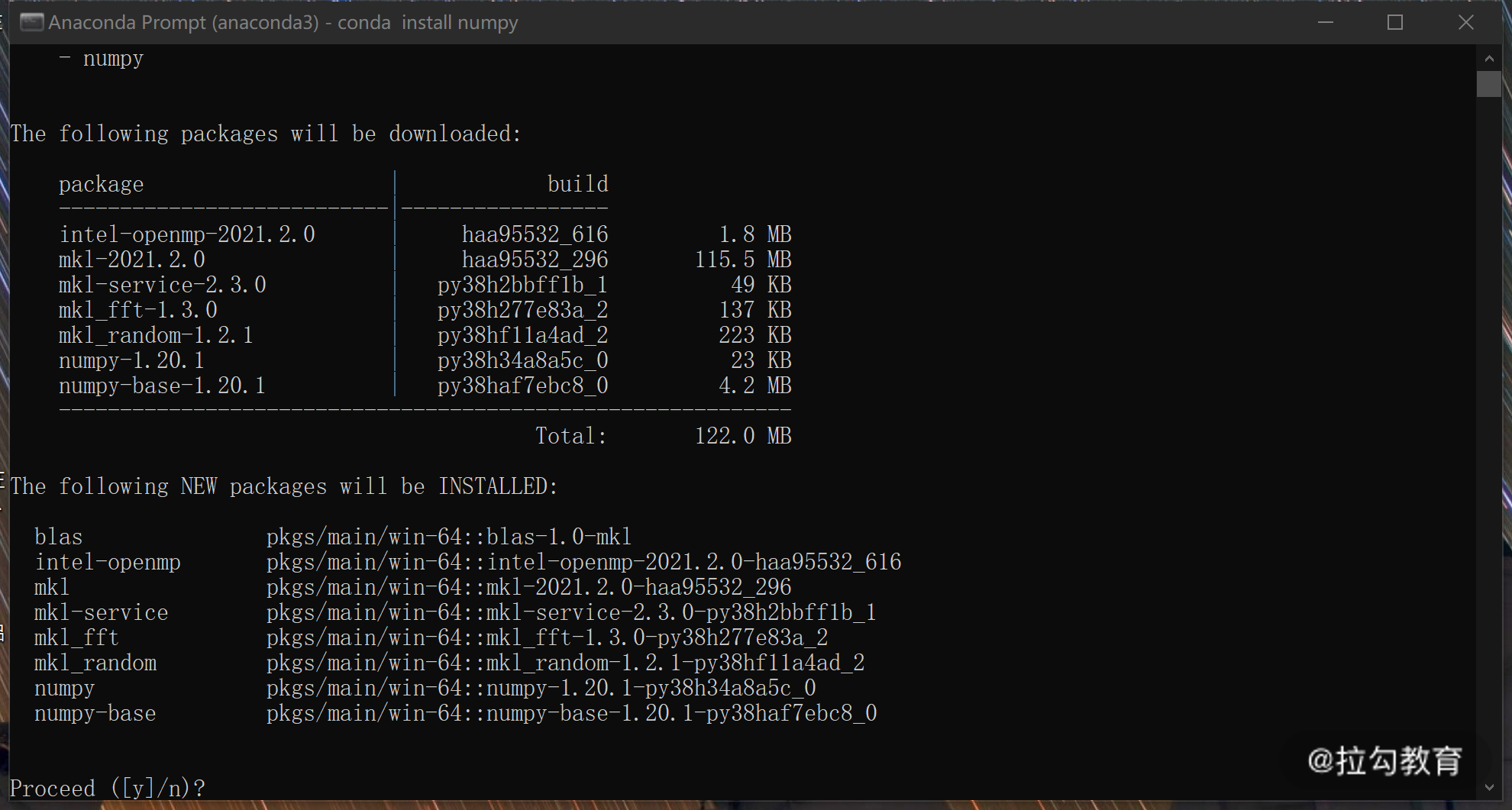This screenshot has height=810, width=1512.
Task: Click 'mkl-service-2.3.0' in the package table
Action: tap(163, 285)
